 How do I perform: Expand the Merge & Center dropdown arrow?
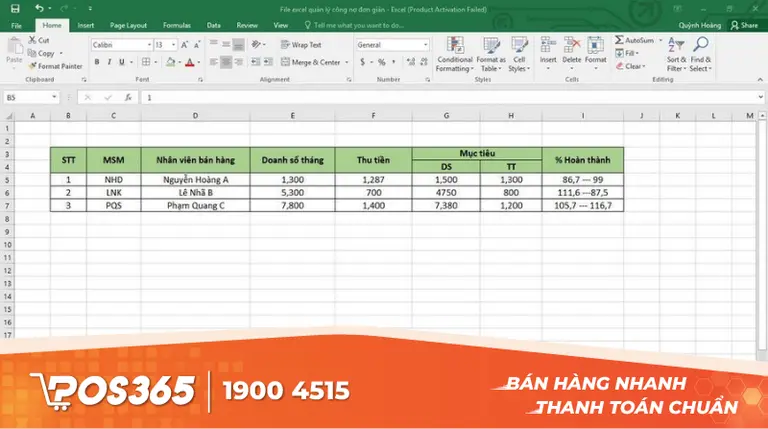coord(347,62)
